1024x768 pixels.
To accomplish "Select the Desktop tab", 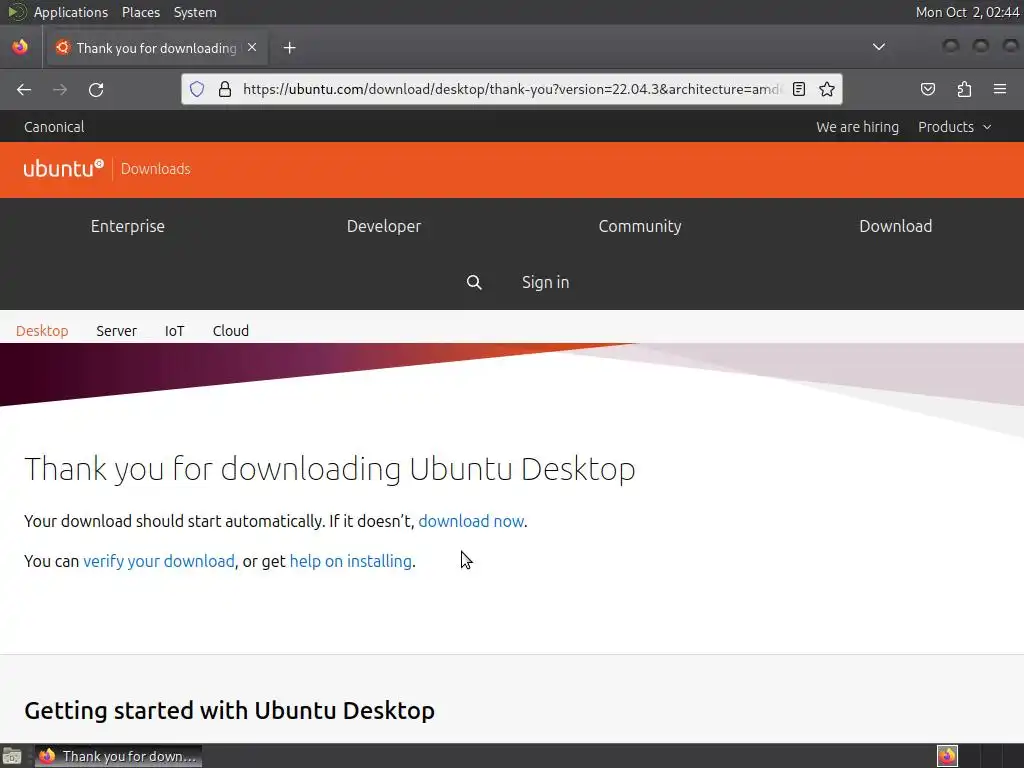I will click(x=42, y=330).
